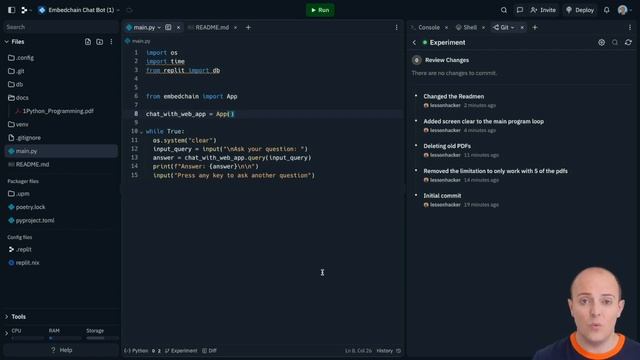Create a new file with the new-file icon
The height and width of the screenshot is (360, 640).
[x=88, y=42]
